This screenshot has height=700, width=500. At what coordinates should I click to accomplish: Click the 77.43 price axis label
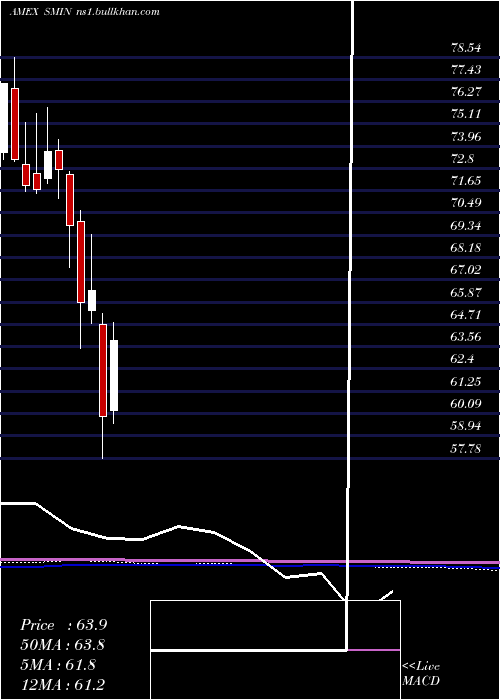click(x=466, y=70)
